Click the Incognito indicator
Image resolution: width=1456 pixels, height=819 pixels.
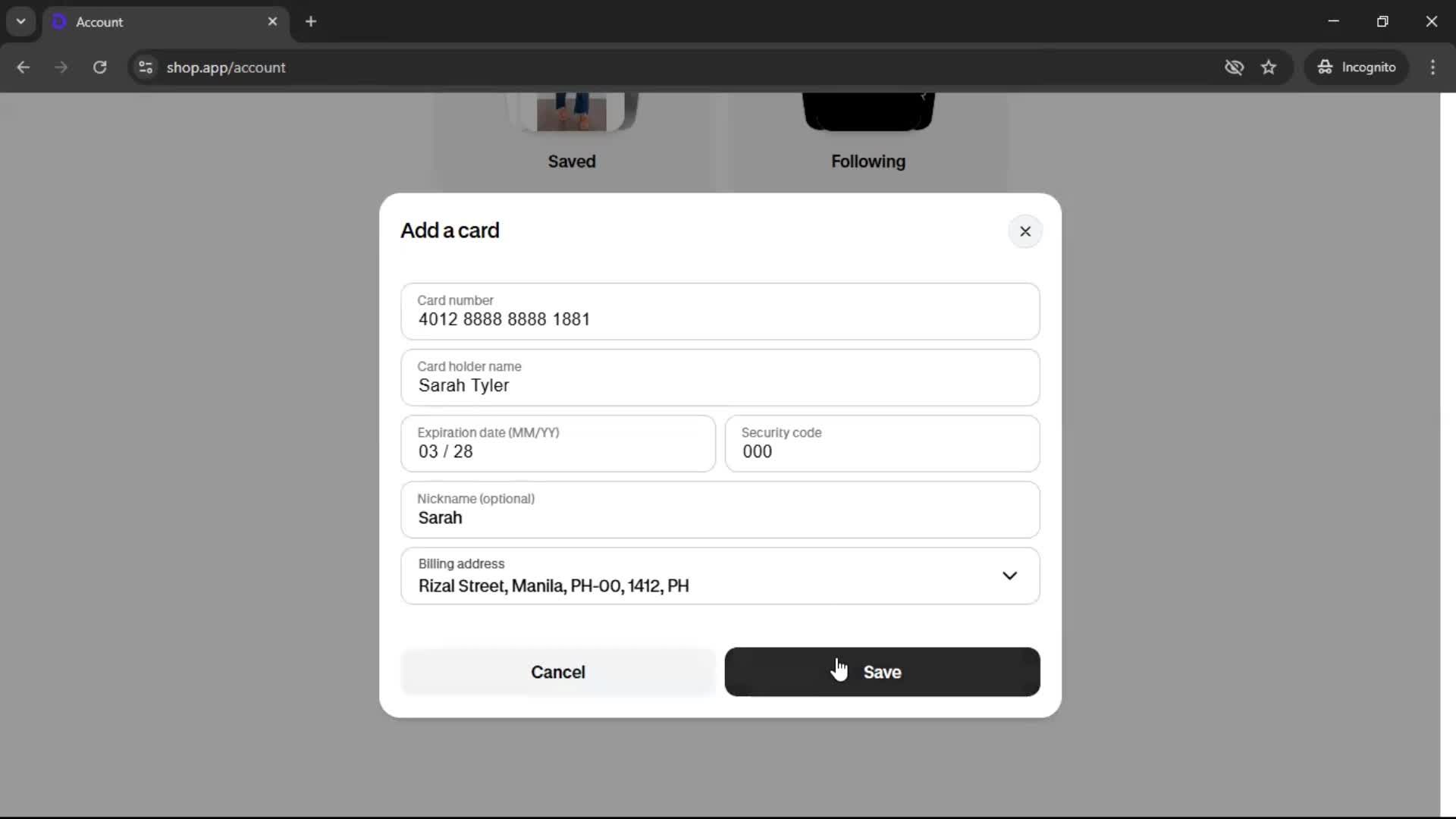tap(1357, 67)
